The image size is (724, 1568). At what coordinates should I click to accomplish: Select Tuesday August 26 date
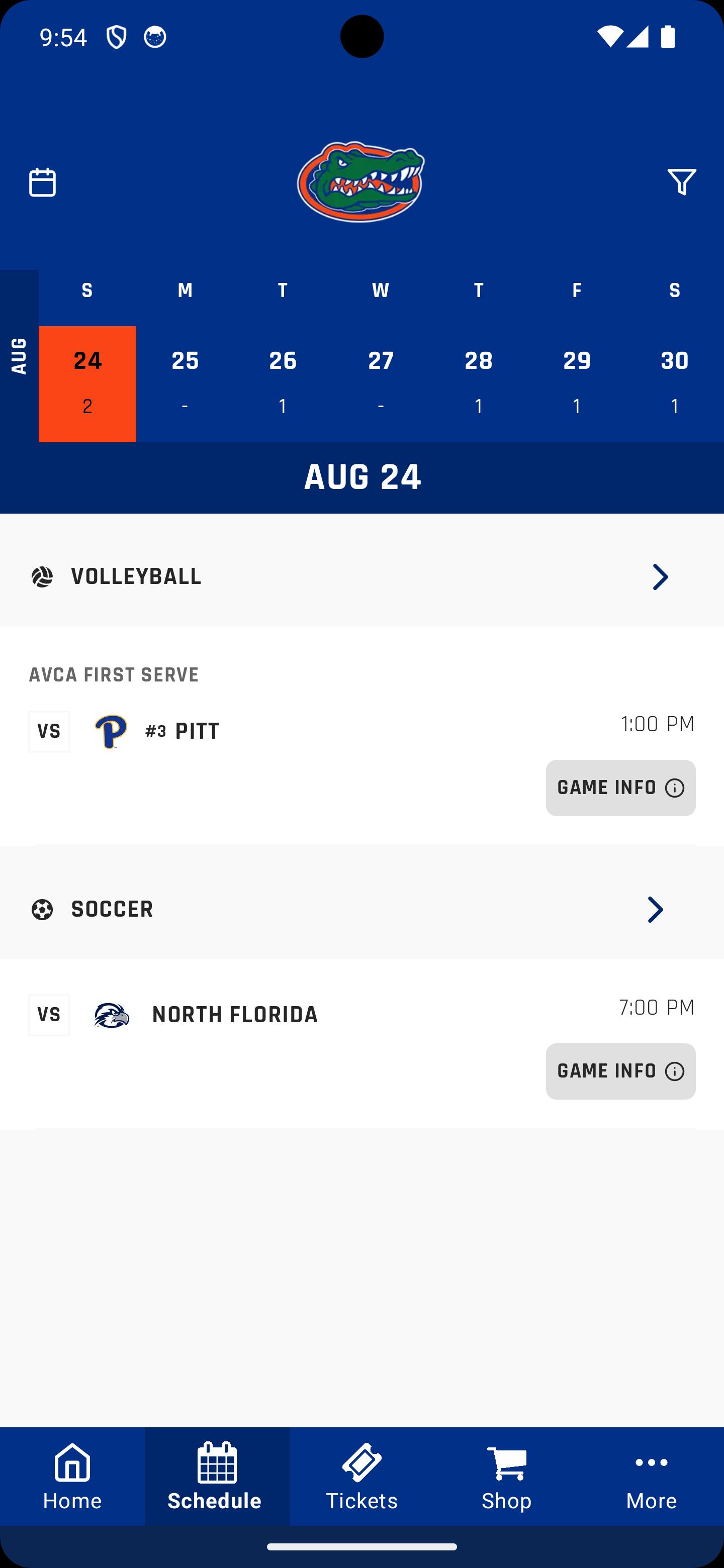pyautogui.click(x=283, y=383)
